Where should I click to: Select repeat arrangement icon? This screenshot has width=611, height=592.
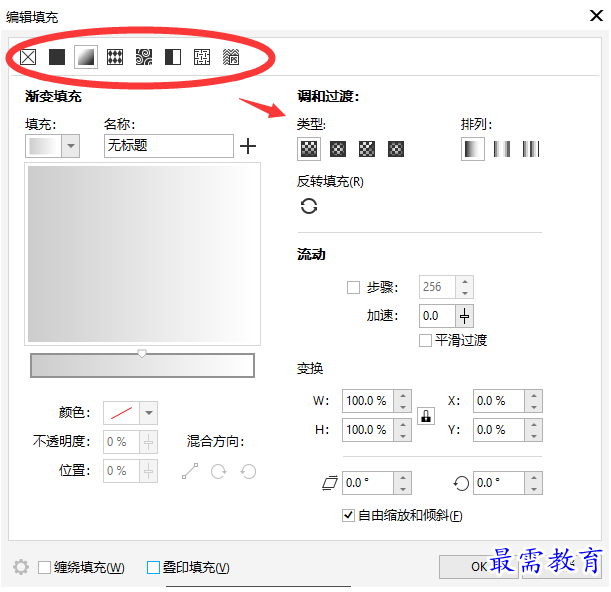531,149
